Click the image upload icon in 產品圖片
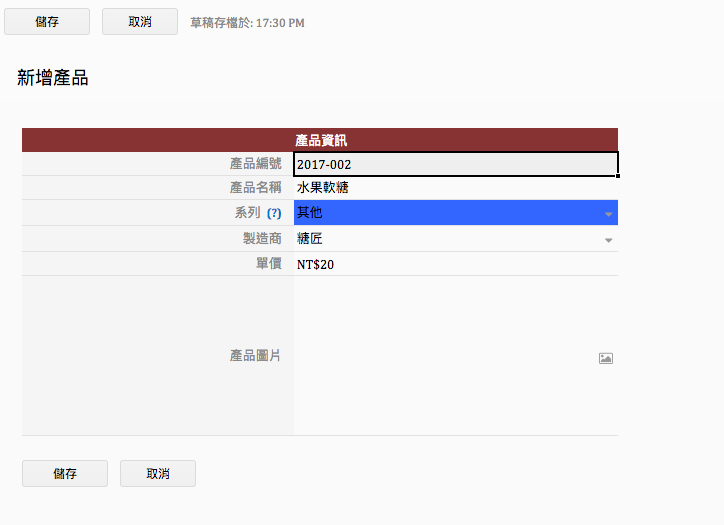This screenshot has height=525, width=724. point(606,358)
